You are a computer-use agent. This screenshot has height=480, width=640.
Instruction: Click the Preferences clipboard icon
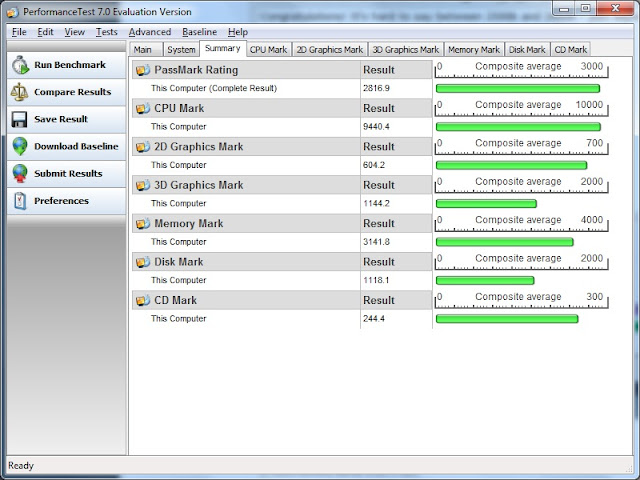20,201
